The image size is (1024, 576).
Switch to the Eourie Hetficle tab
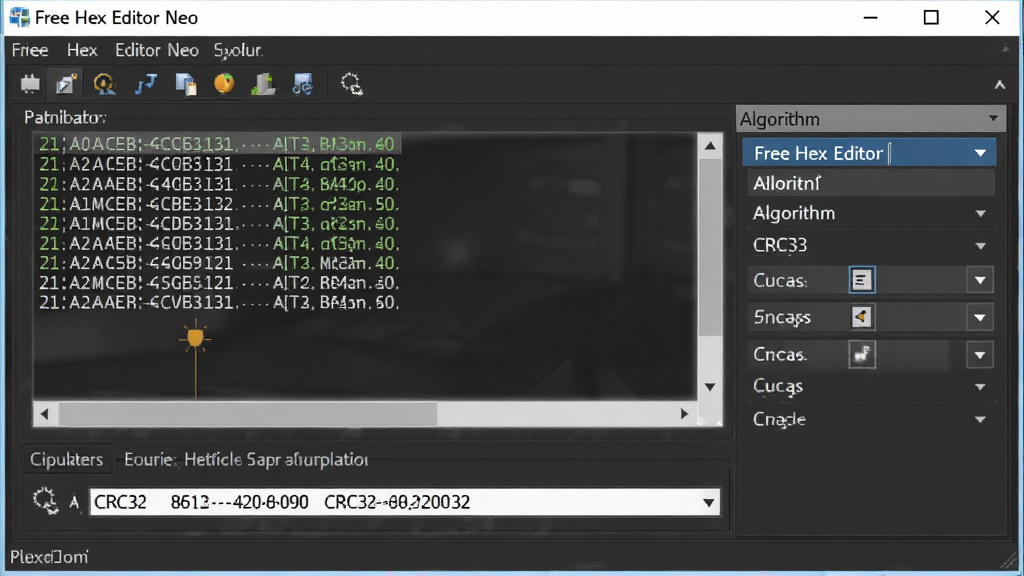246,459
